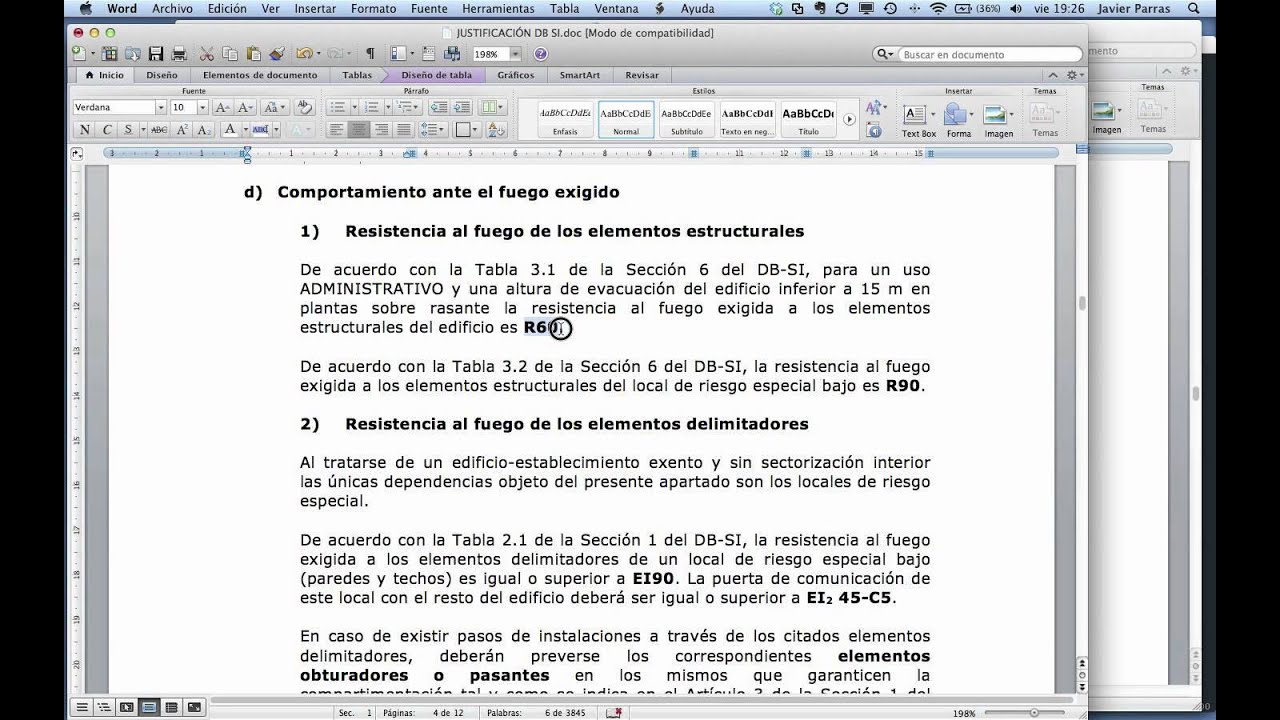1280x720 pixels.
Task: Apply subscript formatting
Action: [x=203, y=130]
